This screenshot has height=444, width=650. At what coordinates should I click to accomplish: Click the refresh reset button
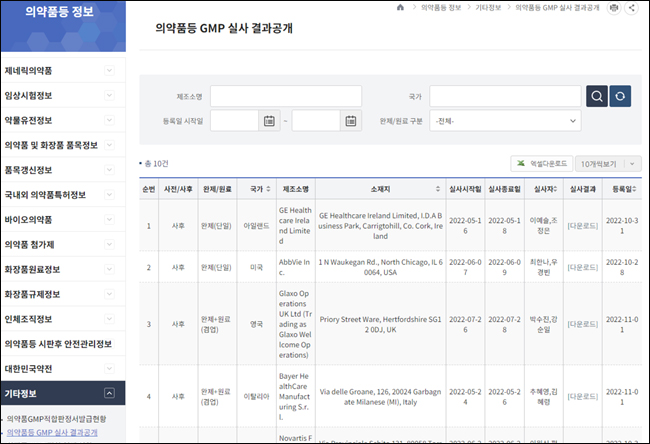620,96
